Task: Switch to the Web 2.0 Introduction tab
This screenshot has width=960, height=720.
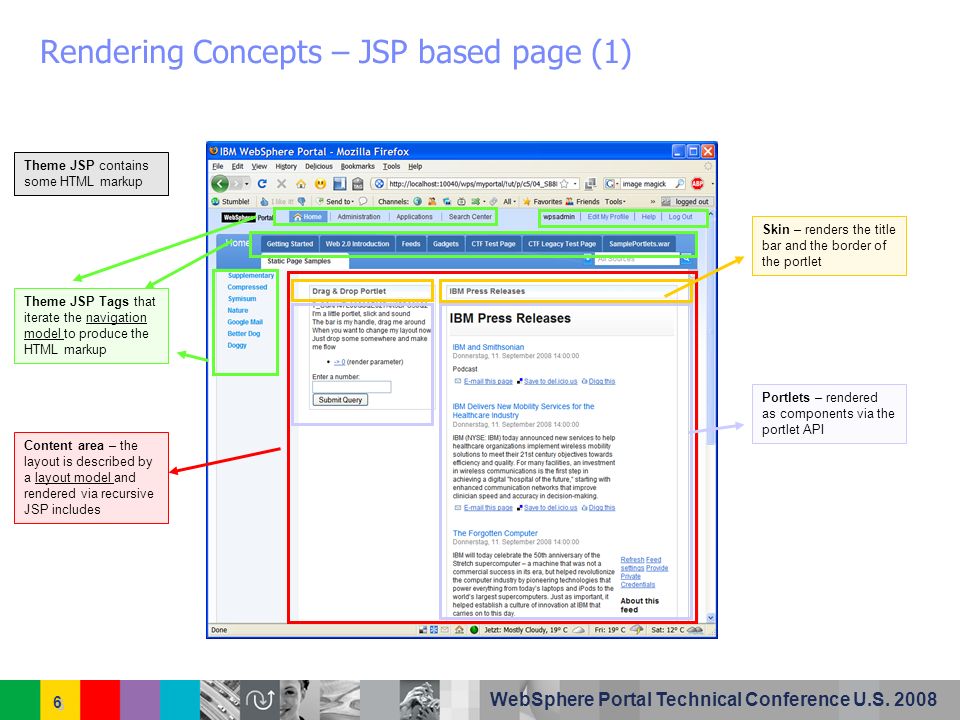Action: coord(357,244)
